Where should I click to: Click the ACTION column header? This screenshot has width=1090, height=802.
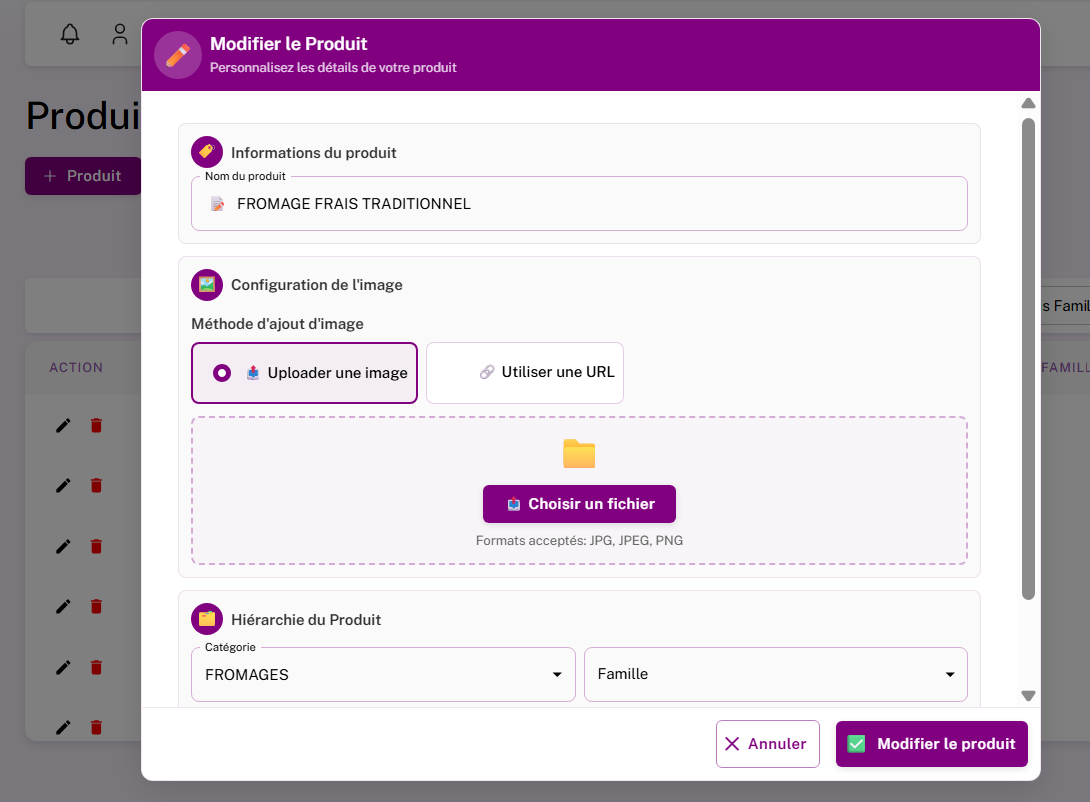click(76, 368)
